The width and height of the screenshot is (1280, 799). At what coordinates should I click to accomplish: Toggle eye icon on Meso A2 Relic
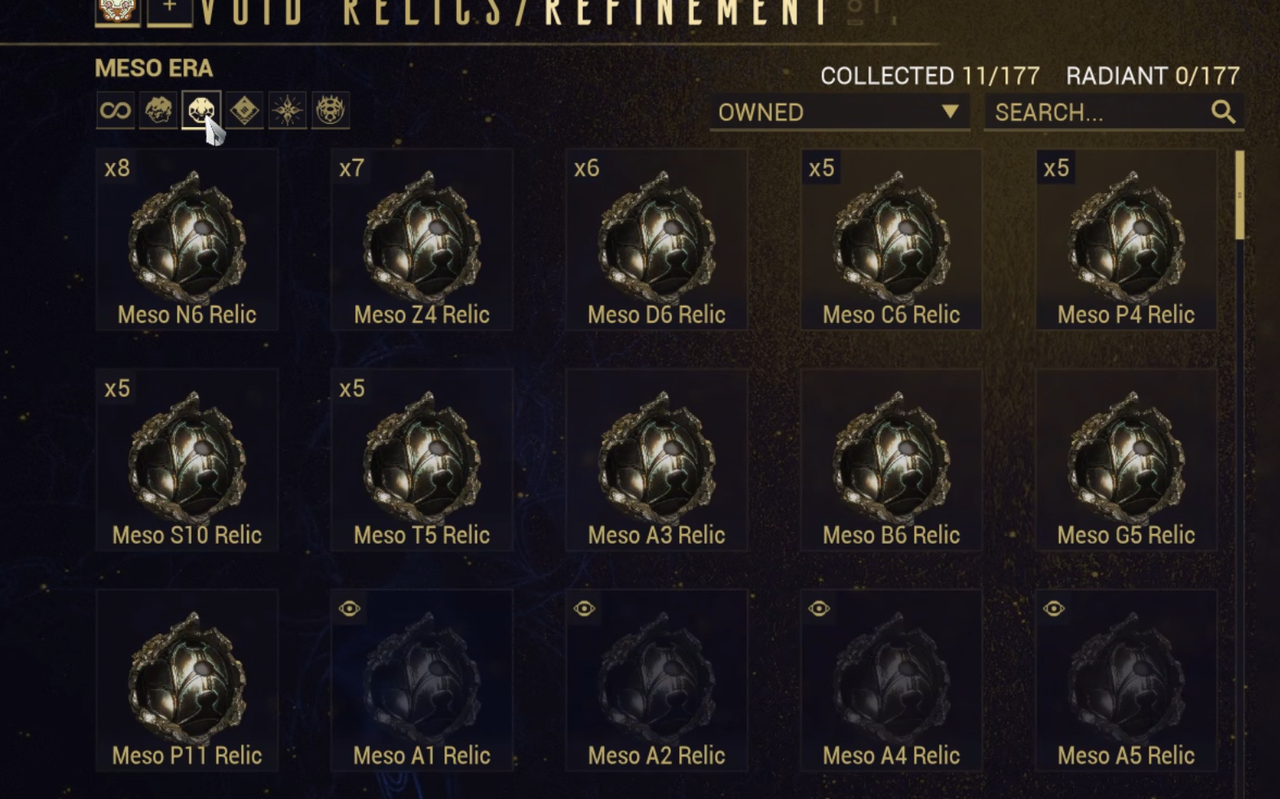coord(584,608)
